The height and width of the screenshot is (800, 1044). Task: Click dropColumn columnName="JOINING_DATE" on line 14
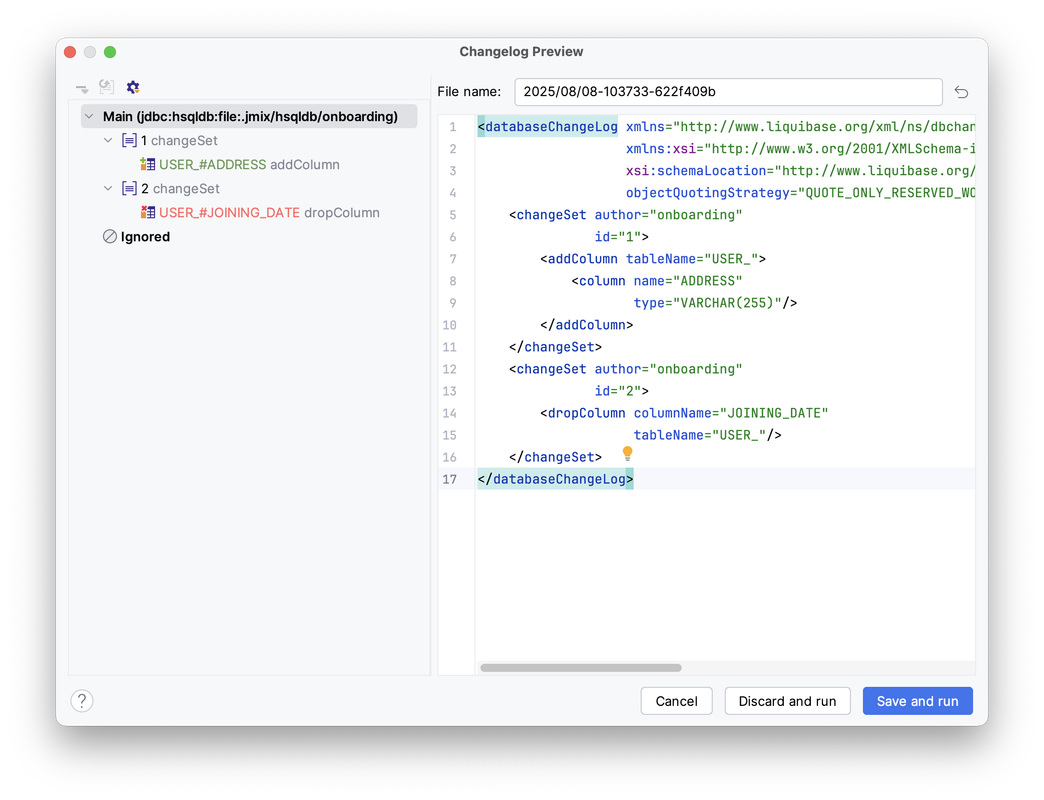pyautogui.click(x=684, y=413)
